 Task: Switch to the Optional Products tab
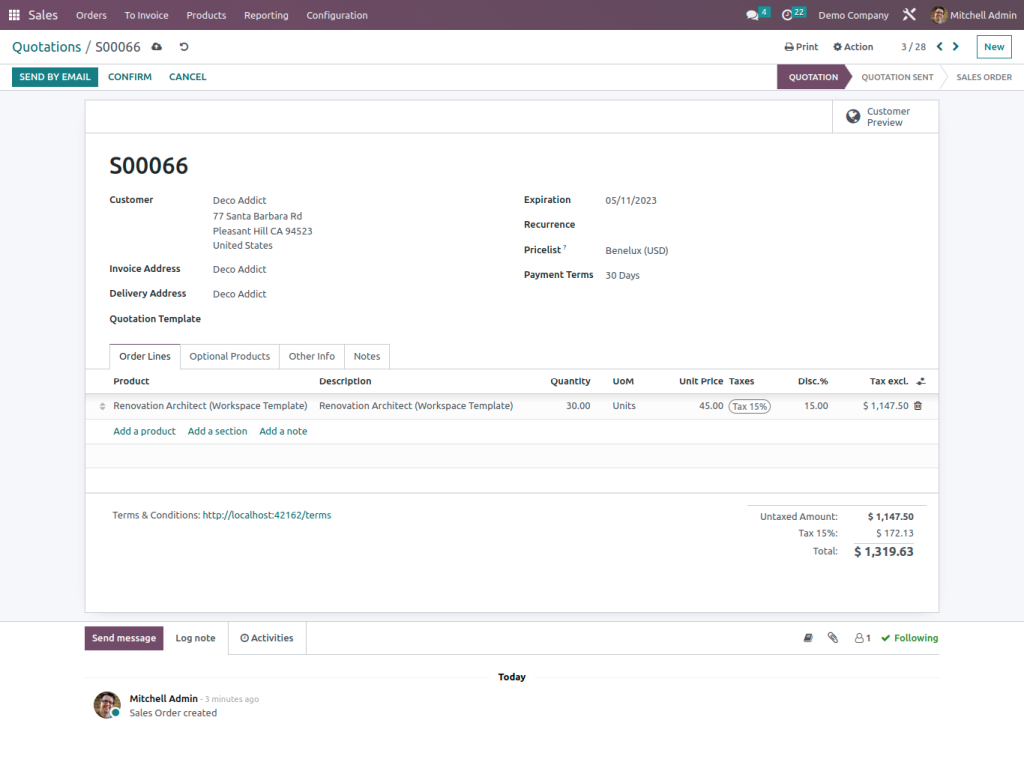[229, 356]
